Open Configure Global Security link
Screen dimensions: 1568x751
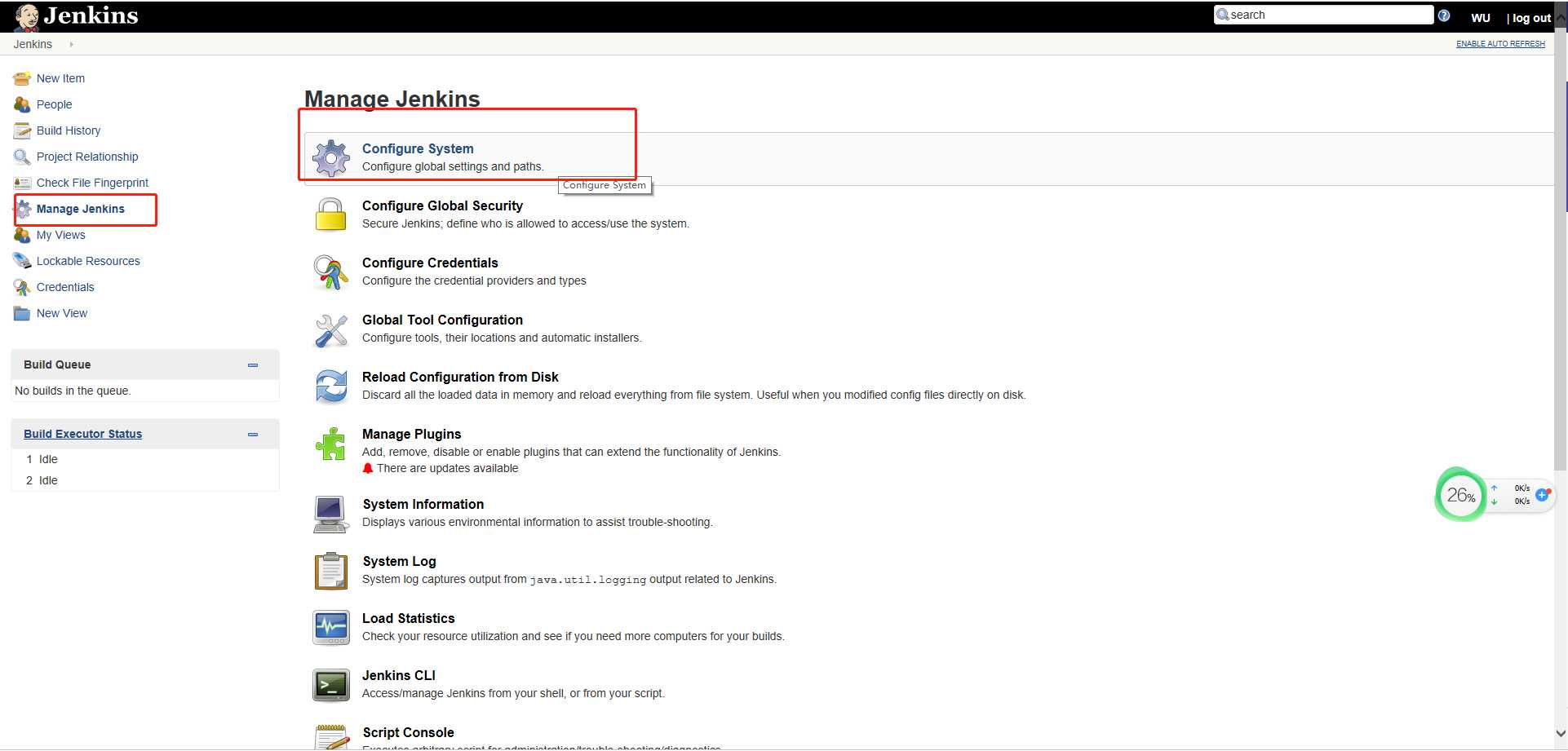(x=442, y=205)
